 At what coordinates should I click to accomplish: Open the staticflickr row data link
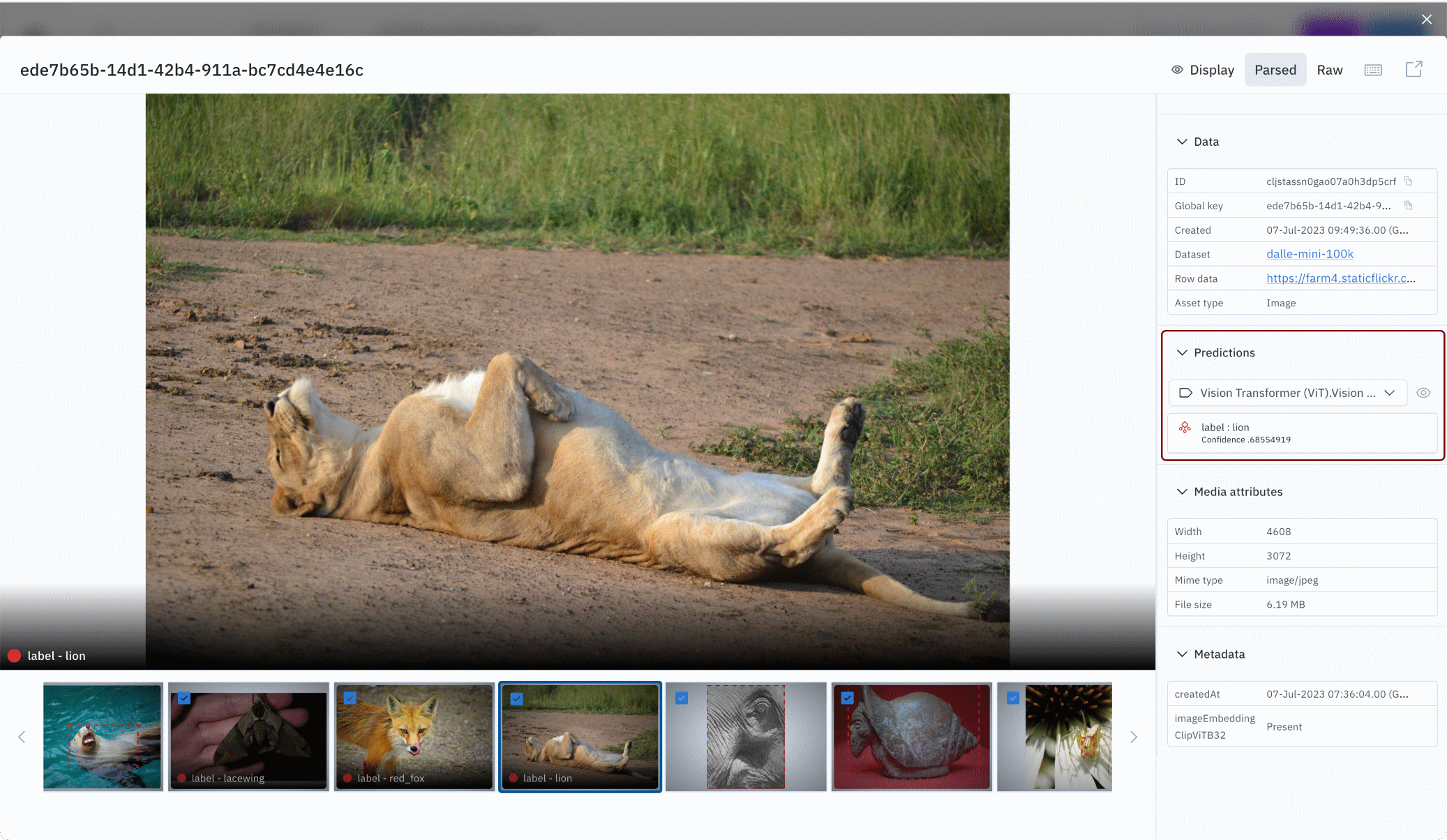tap(1340, 278)
